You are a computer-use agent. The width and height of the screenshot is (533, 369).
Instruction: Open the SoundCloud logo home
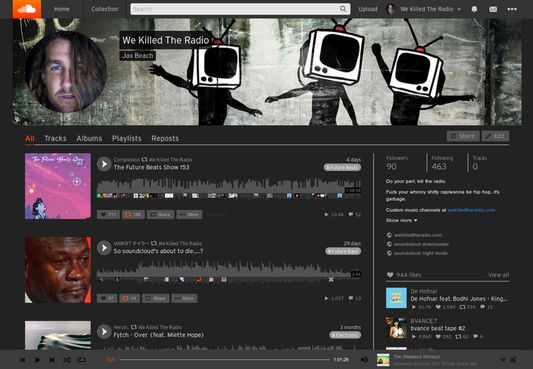tap(27, 9)
